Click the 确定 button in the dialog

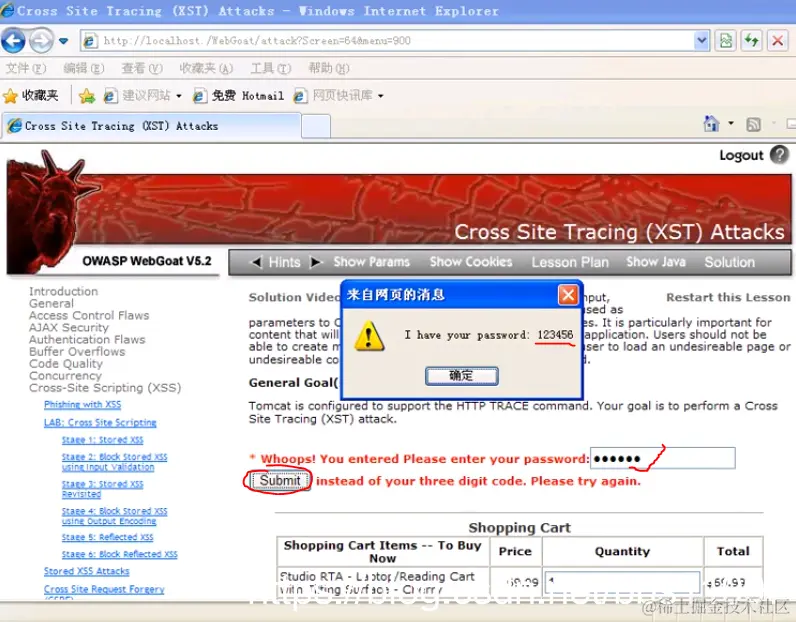(x=461, y=376)
